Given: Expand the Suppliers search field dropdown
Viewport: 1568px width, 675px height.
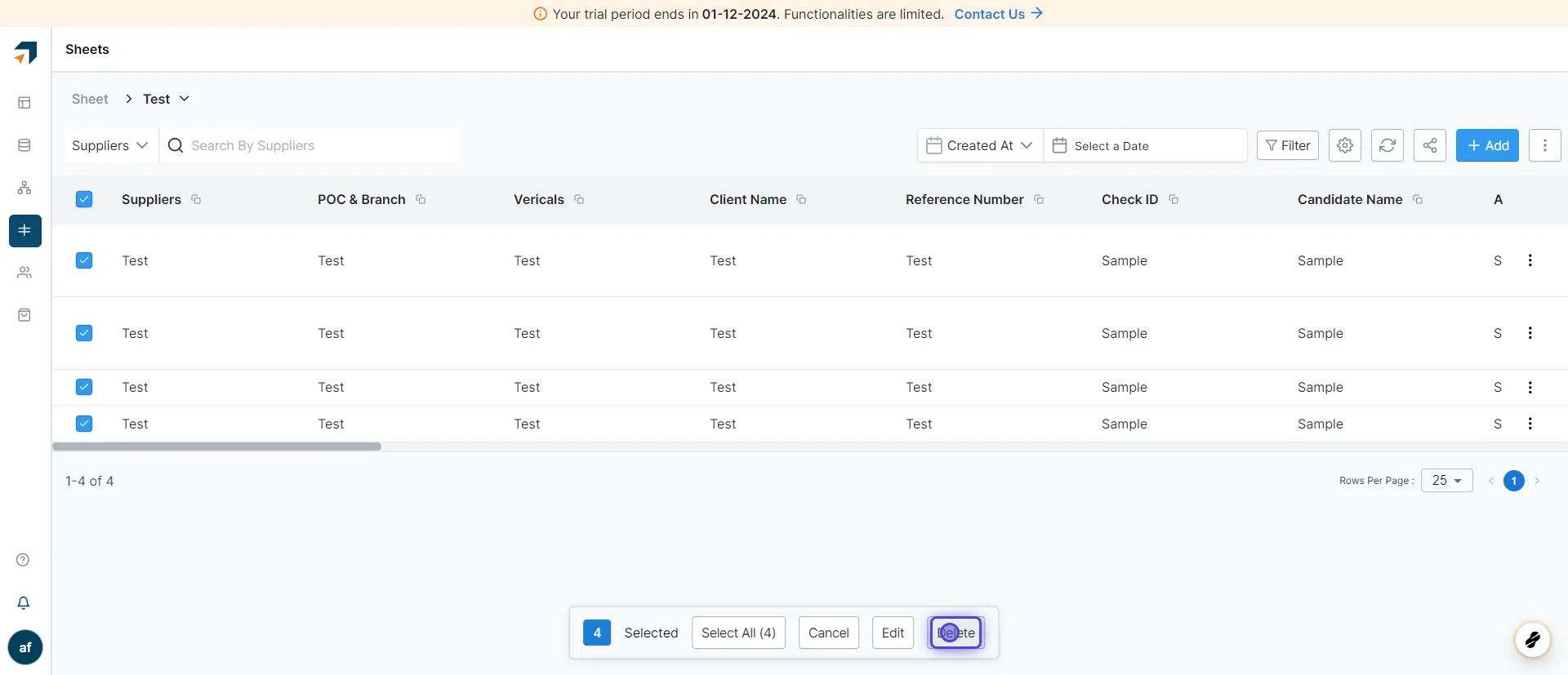Looking at the screenshot, I should click(110, 145).
